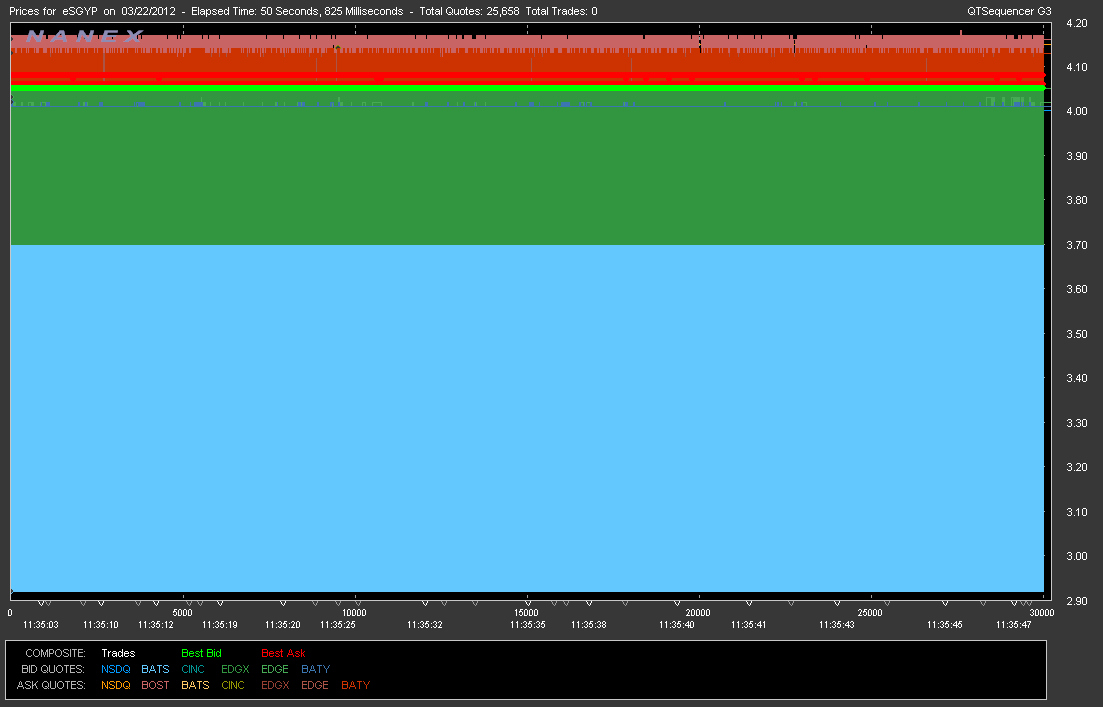1103x707 pixels.
Task: Click the 25000 sequence axis label
Action: click(x=870, y=613)
